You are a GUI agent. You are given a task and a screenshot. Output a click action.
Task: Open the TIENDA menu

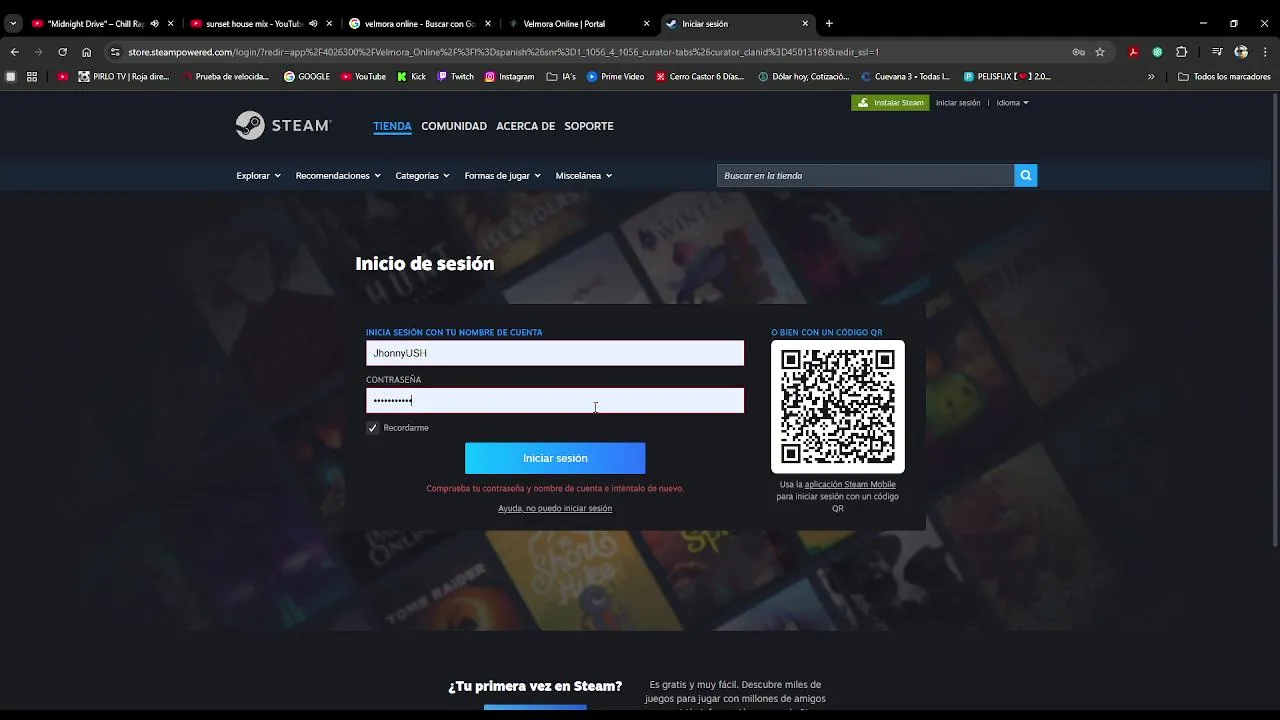[x=392, y=126]
